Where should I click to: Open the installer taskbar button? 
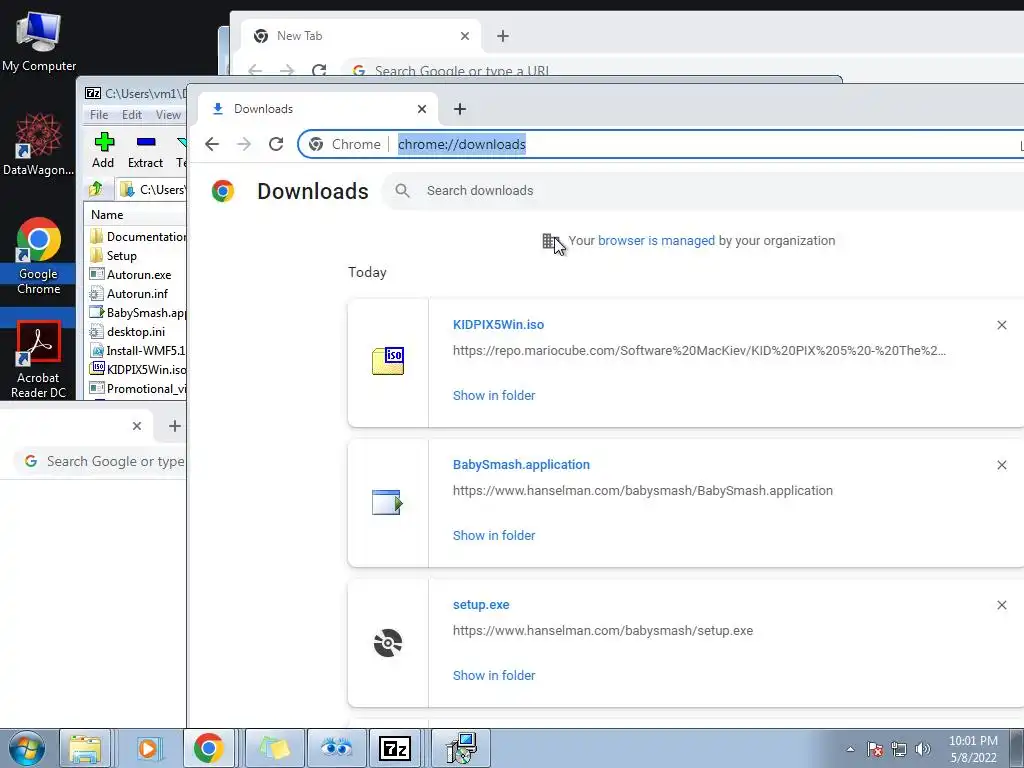click(x=461, y=748)
